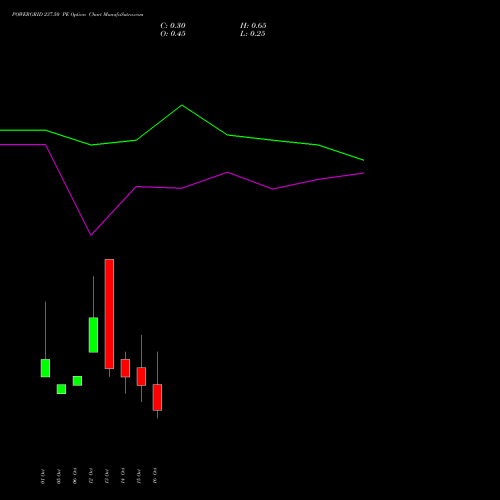
Task: Click the close value C: 0.30
Action: (173, 26)
